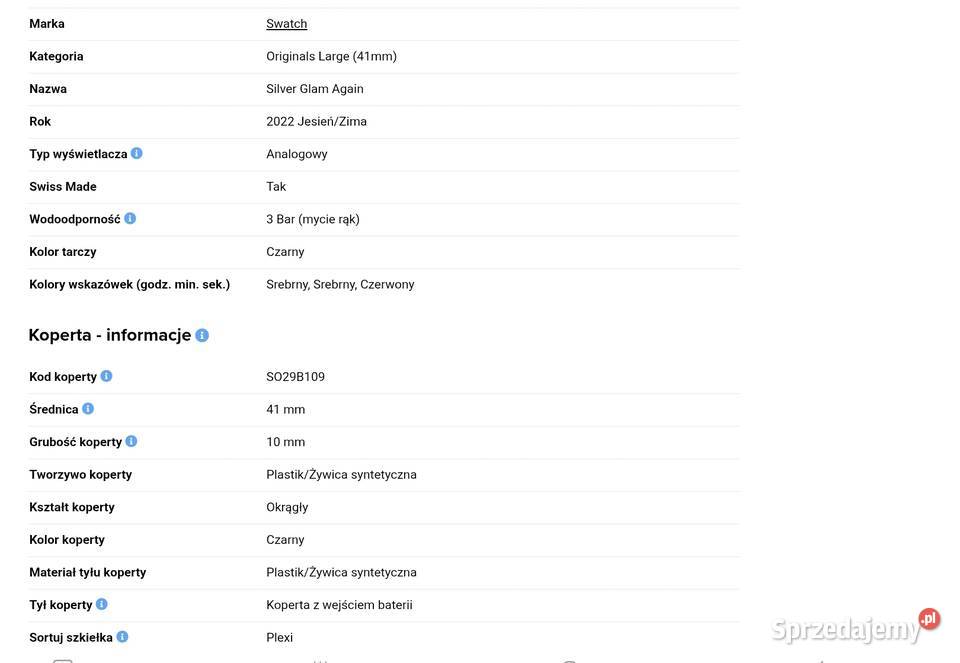The height and width of the screenshot is (663, 960).
Task: Click the Silver Glam Again name value
Action: (x=315, y=89)
